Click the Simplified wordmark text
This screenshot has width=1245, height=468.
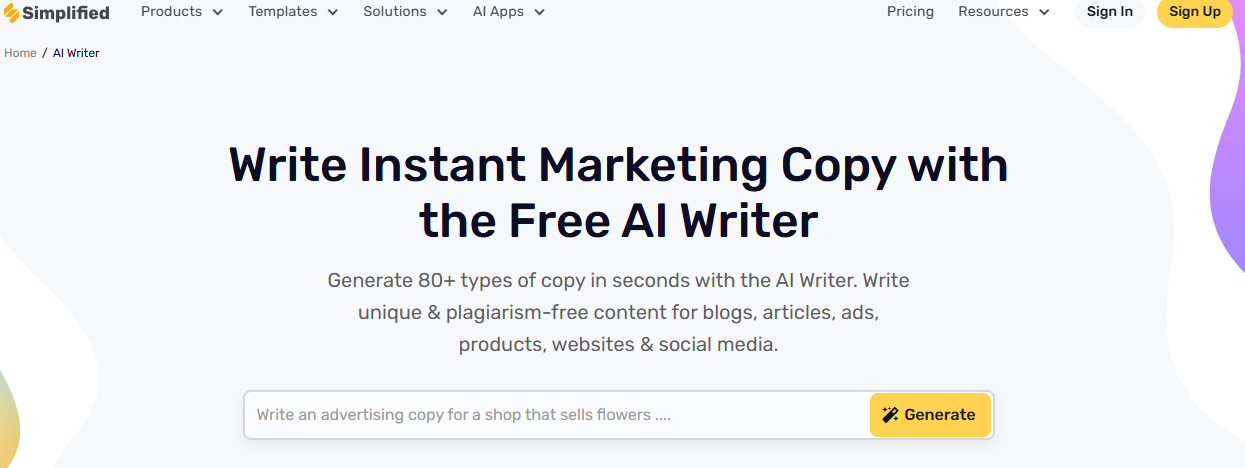click(66, 13)
